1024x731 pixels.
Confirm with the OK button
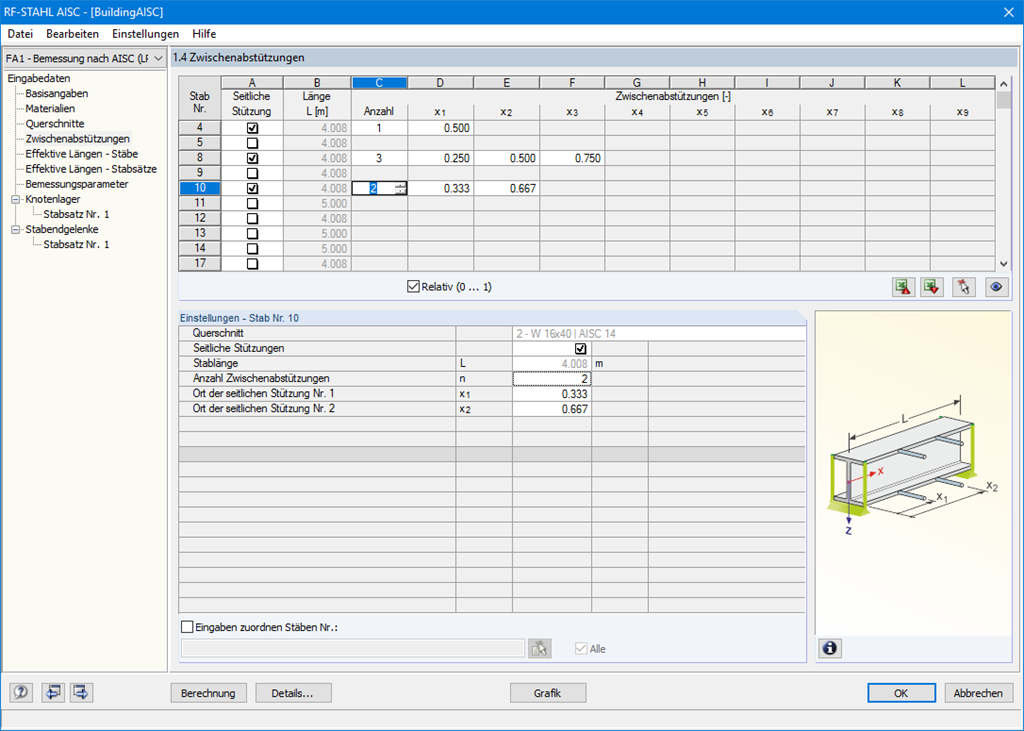(x=901, y=693)
